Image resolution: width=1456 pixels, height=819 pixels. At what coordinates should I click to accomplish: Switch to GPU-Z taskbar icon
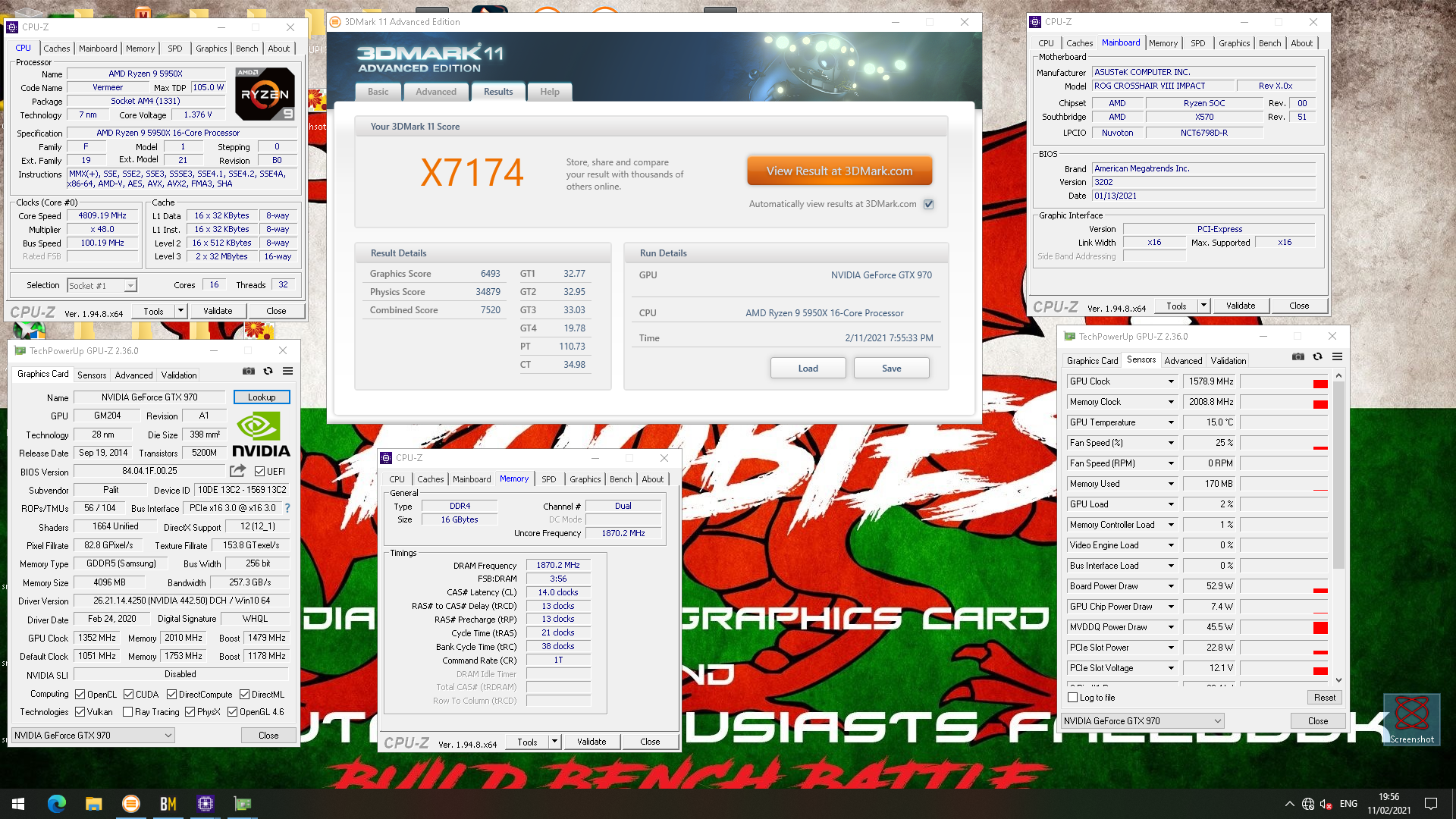click(243, 804)
